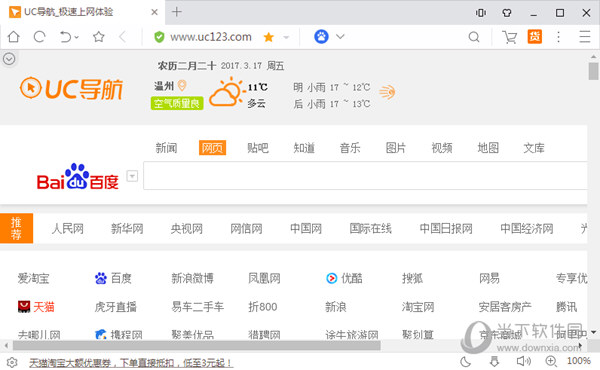Open the 人民网 link
The width and height of the screenshot is (600, 370).
pyautogui.click(x=67, y=228)
